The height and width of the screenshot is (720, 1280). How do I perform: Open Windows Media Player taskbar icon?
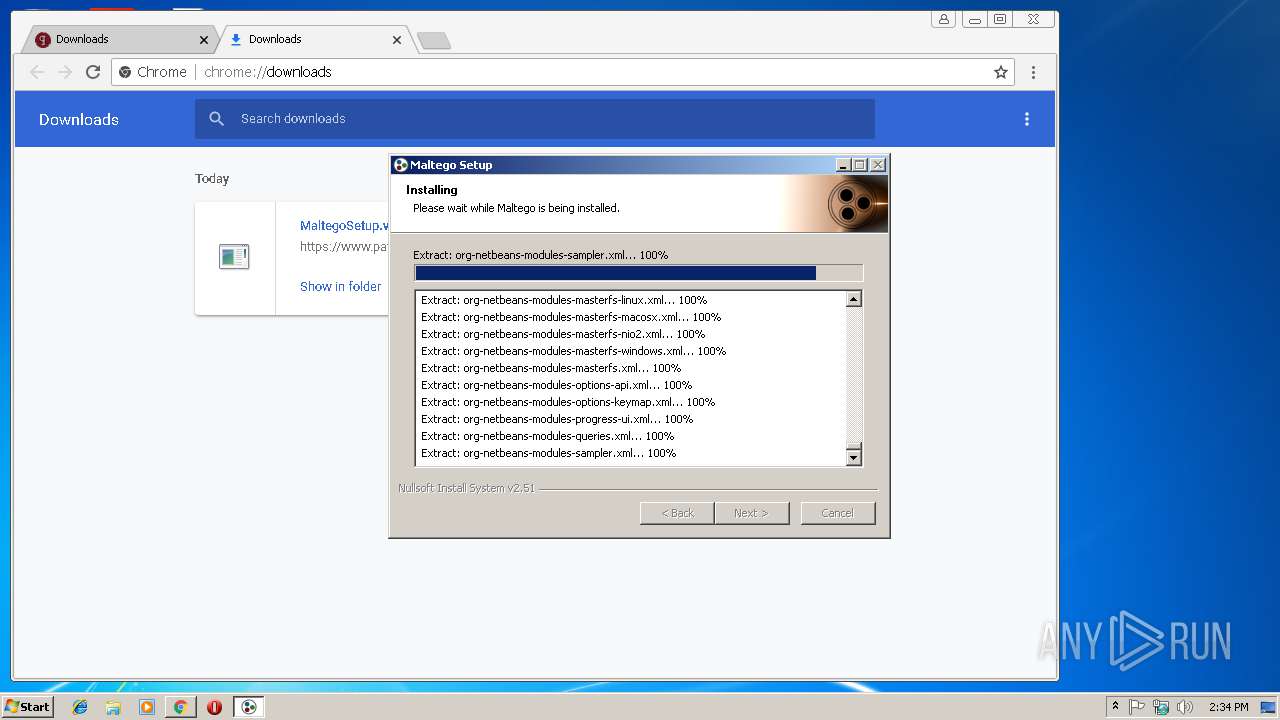point(147,707)
